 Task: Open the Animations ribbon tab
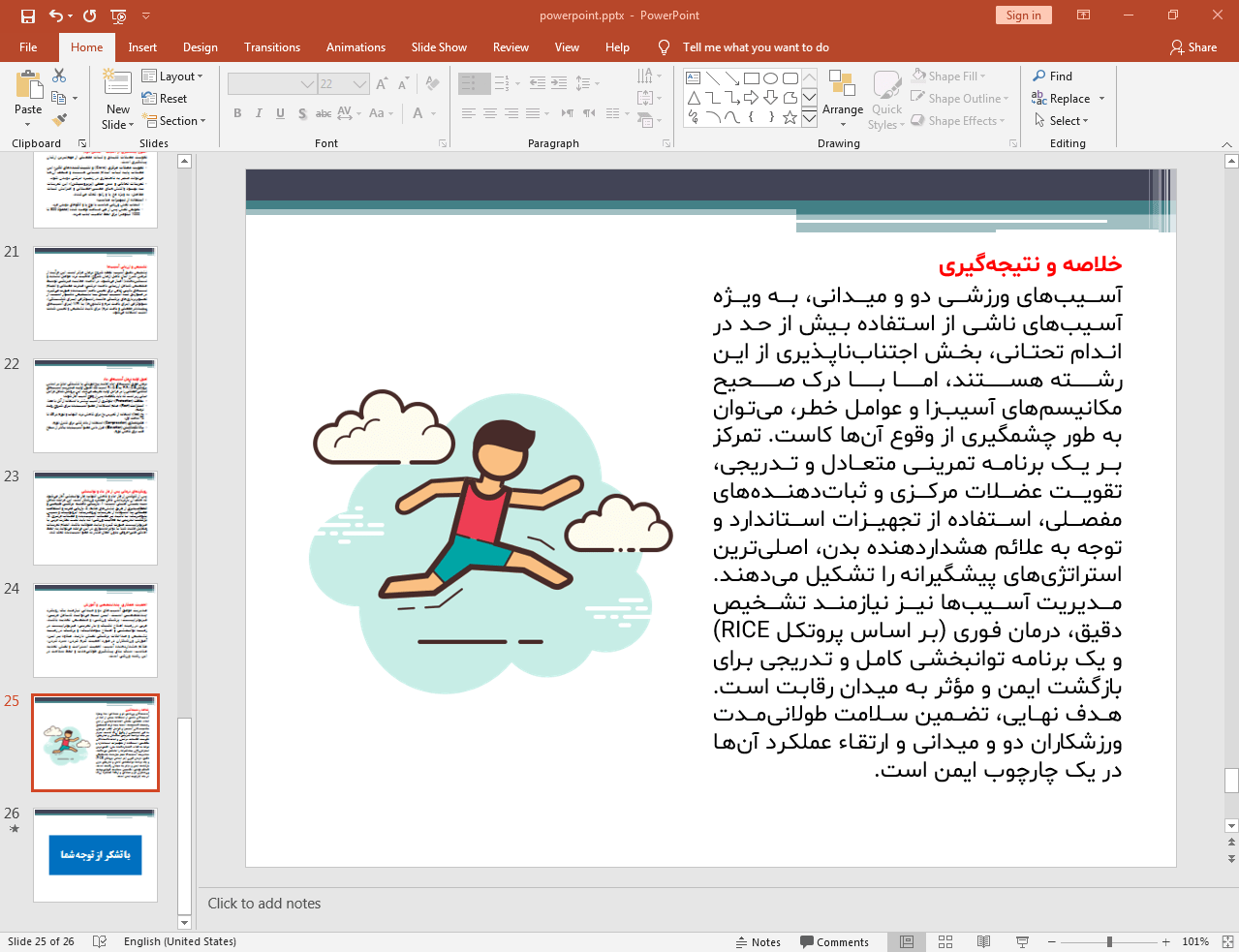point(356,47)
